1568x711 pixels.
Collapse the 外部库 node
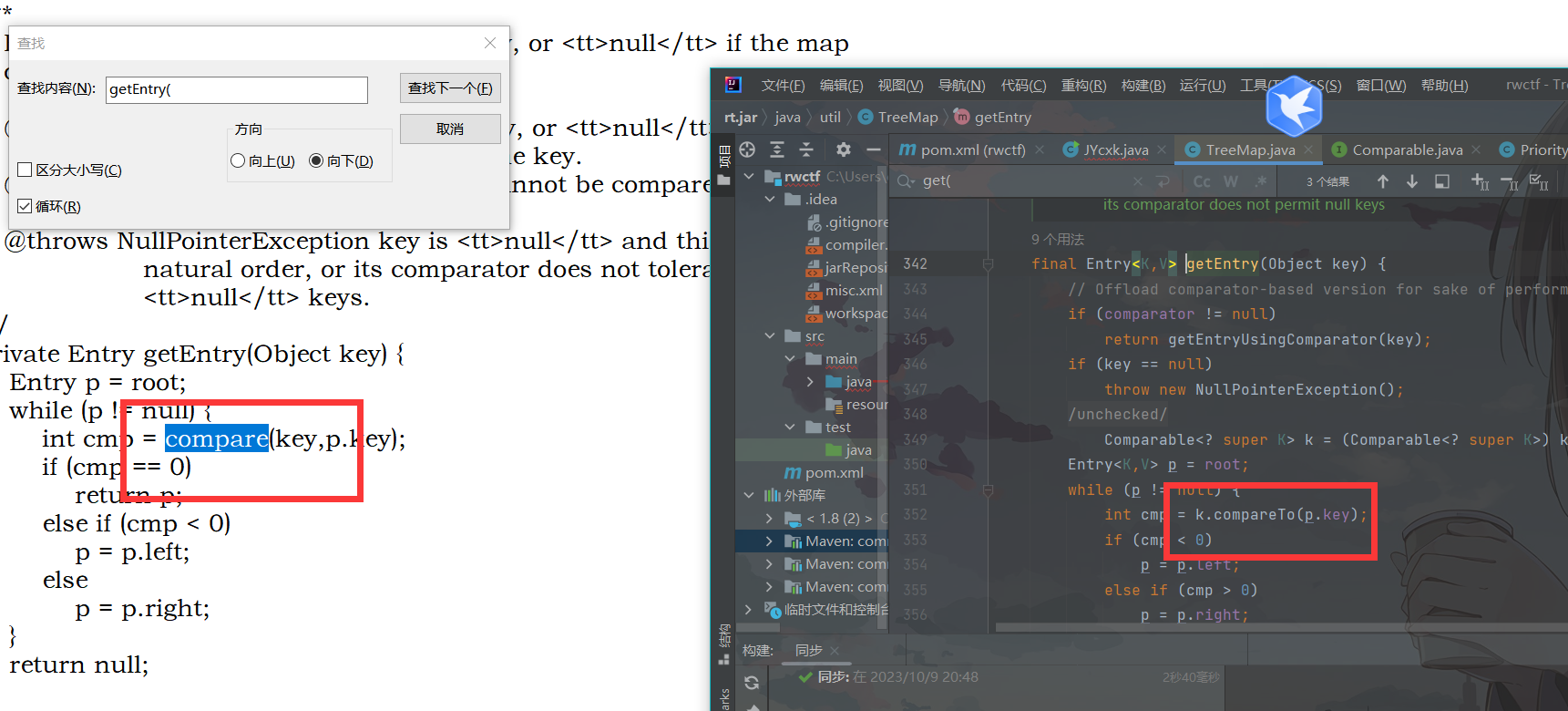[749, 495]
